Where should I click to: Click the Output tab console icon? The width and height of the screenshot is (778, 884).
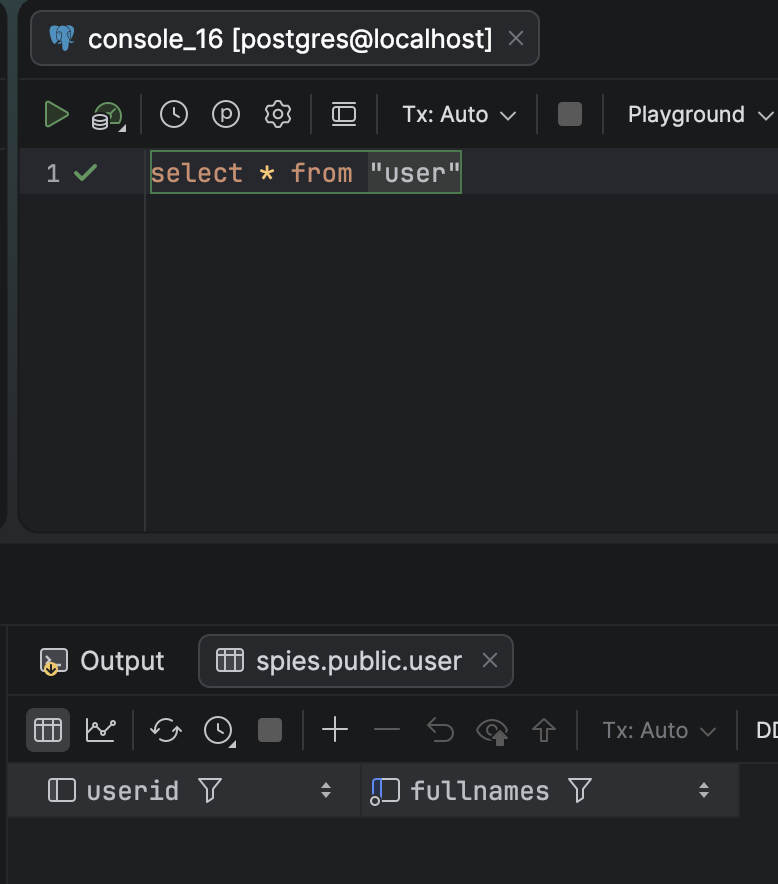pos(54,661)
